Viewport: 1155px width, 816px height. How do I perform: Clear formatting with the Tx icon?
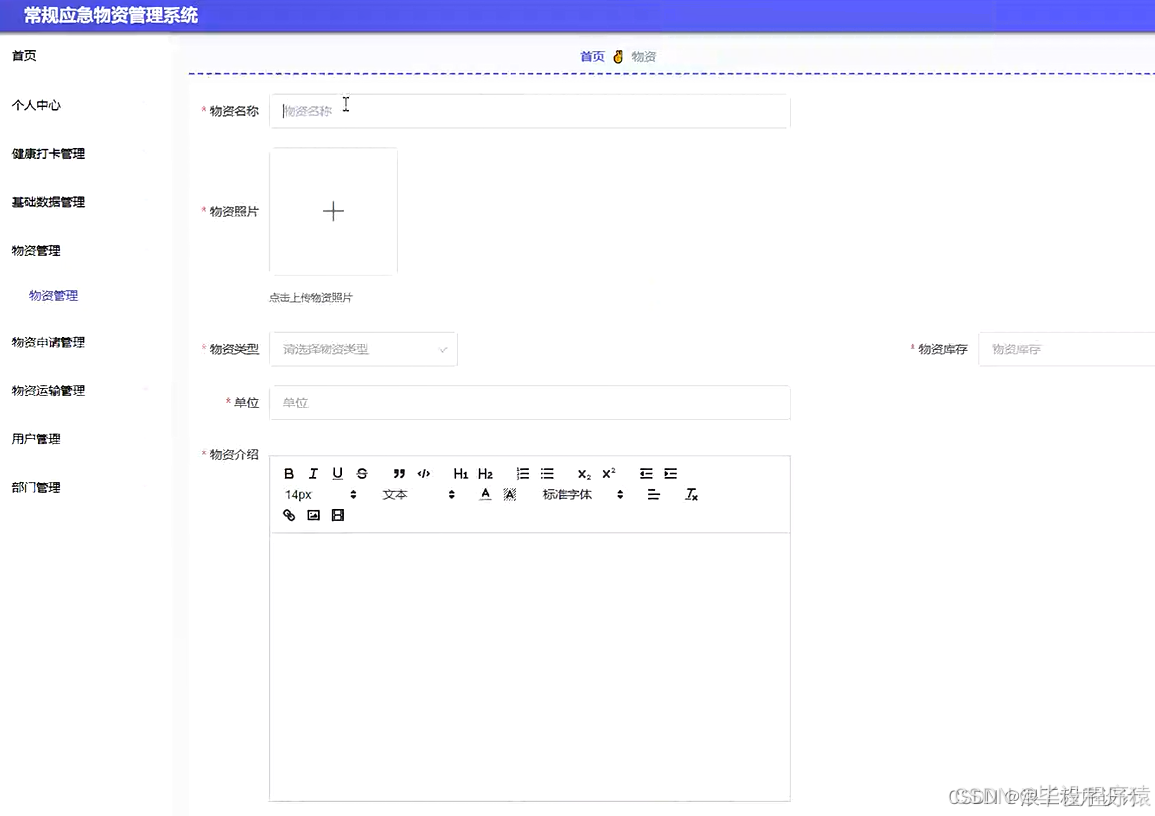tap(691, 494)
